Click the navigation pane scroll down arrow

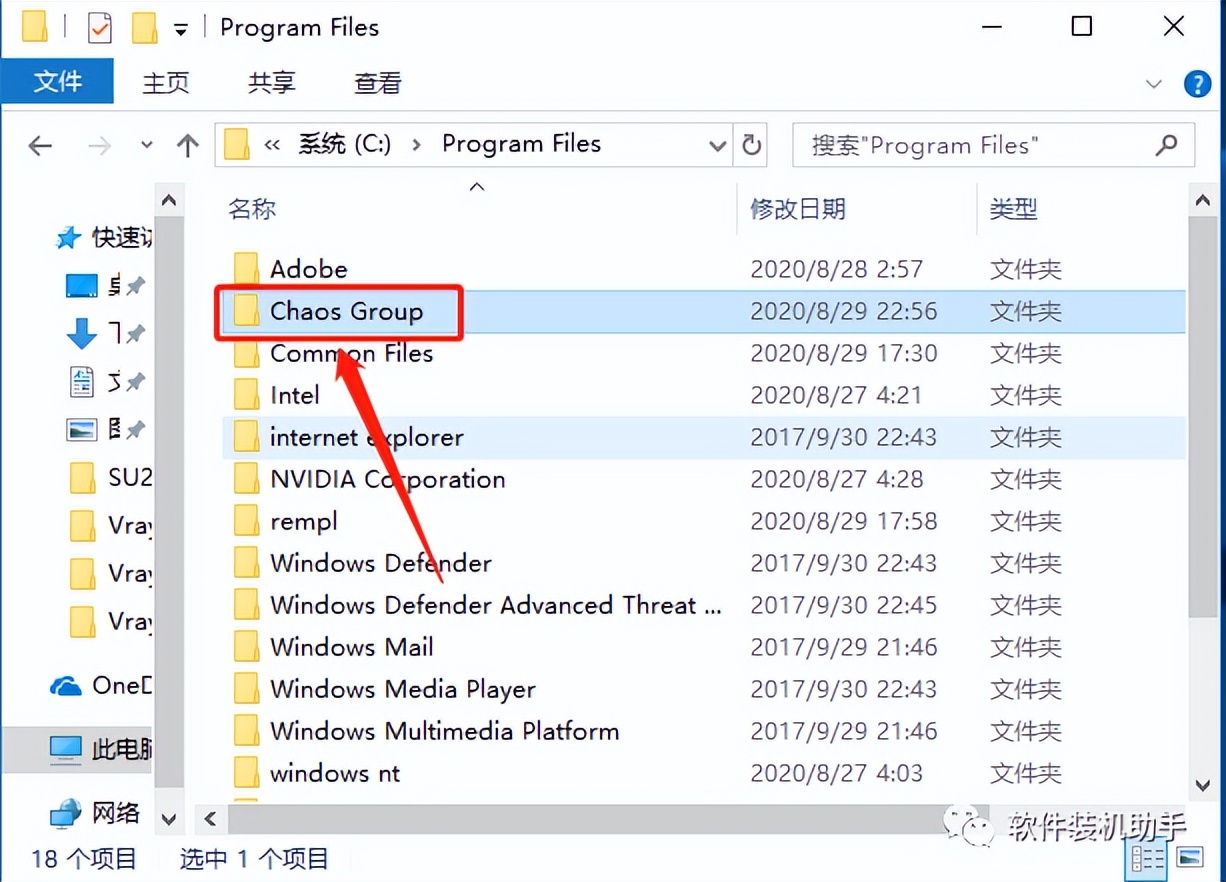click(168, 817)
